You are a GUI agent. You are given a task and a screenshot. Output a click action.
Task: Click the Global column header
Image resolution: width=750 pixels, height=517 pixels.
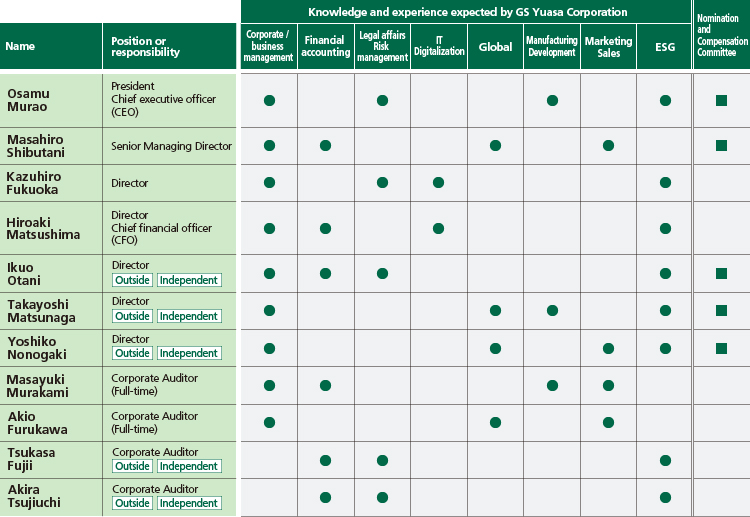coord(496,46)
